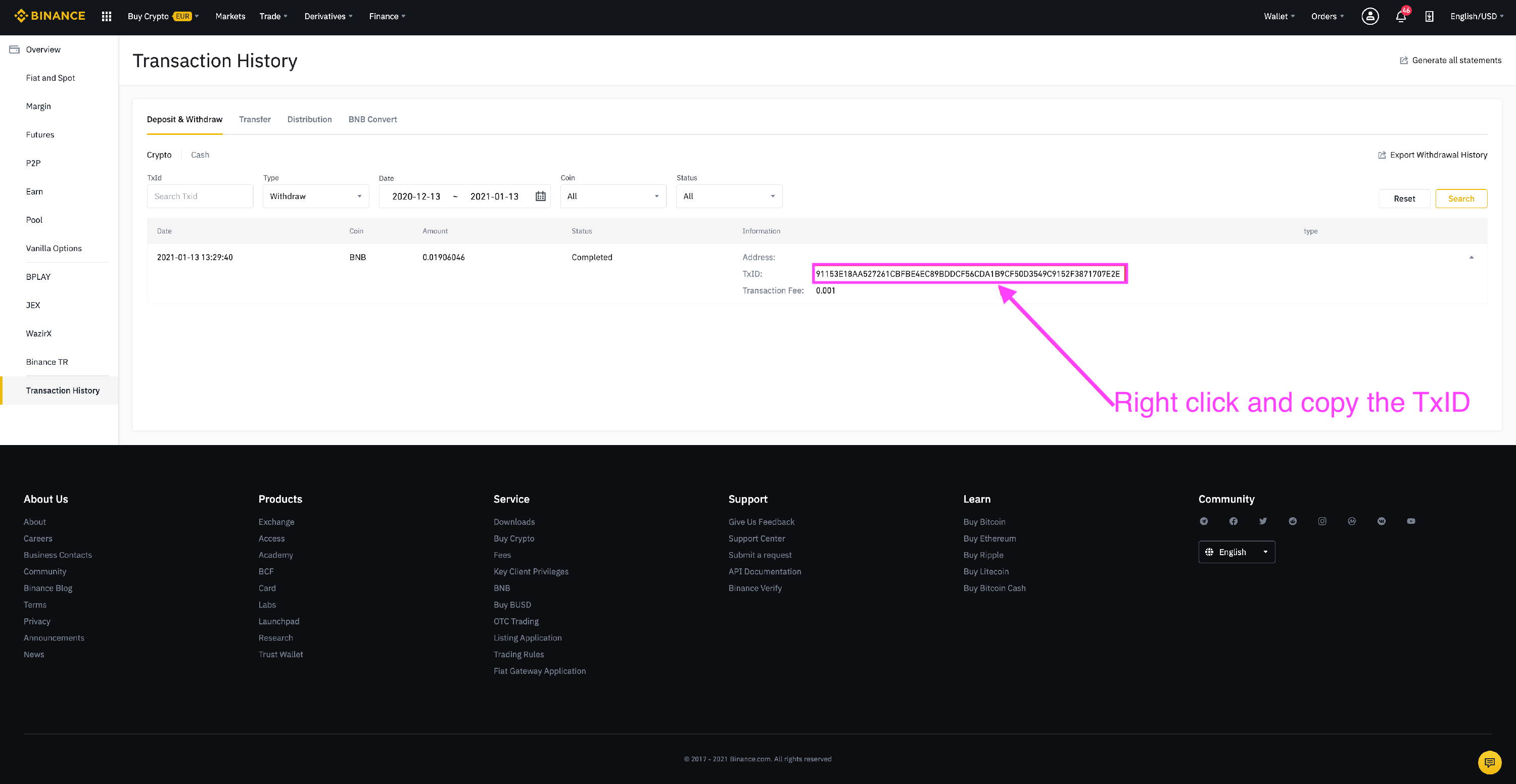The width and height of the screenshot is (1516, 784).
Task: Click the Facebook community icon
Action: pyautogui.click(x=1234, y=521)
